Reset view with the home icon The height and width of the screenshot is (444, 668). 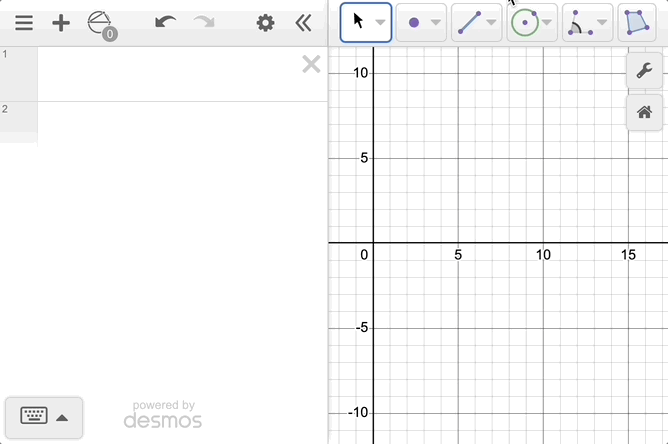pyautogui.click(x=644, y=112)
